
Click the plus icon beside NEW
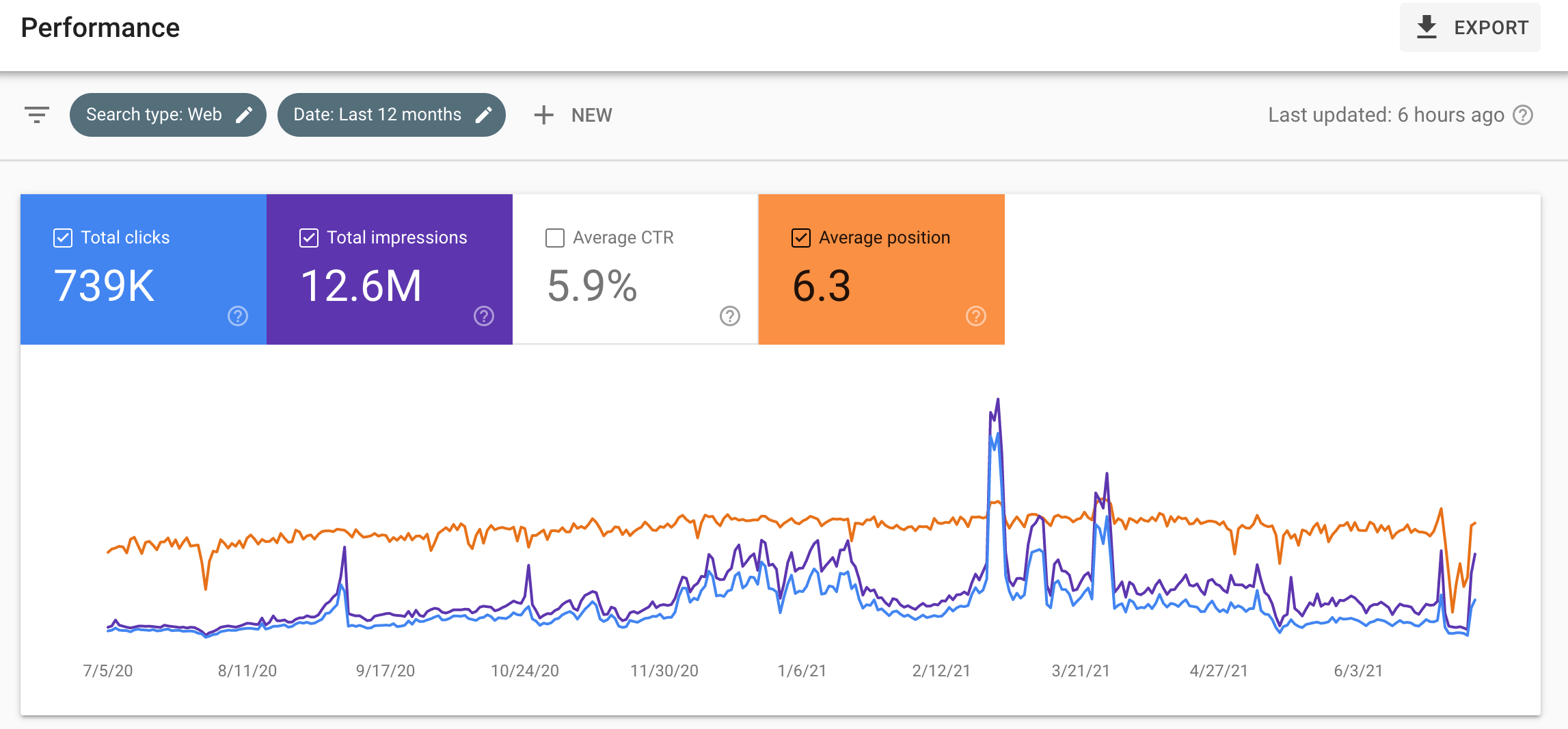pyautogui.click(x=543, y=115)
